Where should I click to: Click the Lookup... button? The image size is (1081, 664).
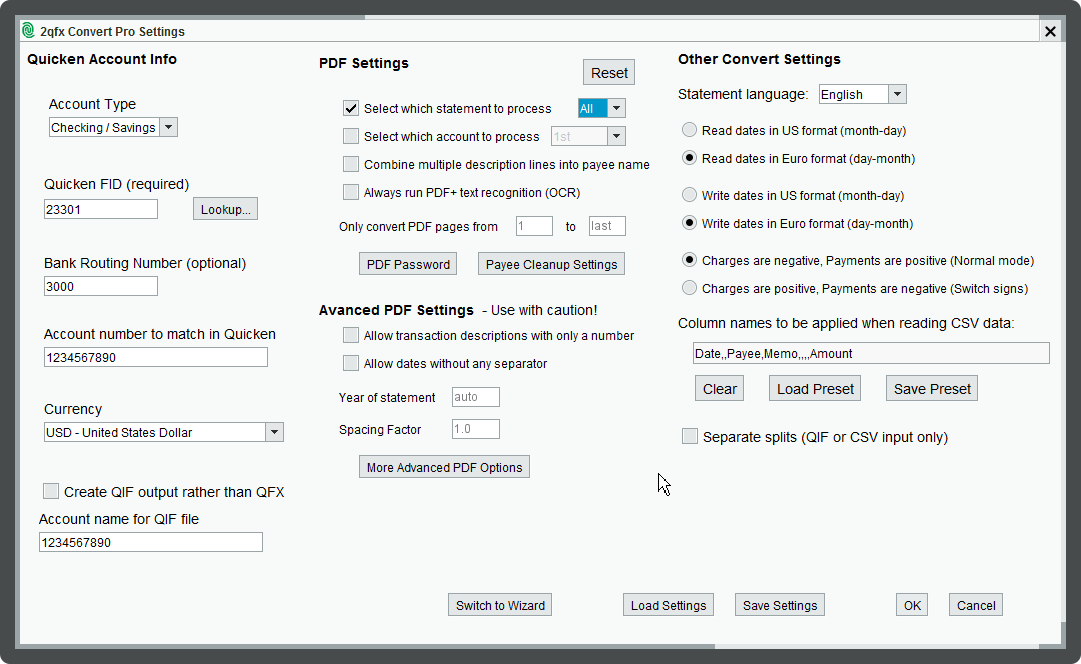click(225, 210)
